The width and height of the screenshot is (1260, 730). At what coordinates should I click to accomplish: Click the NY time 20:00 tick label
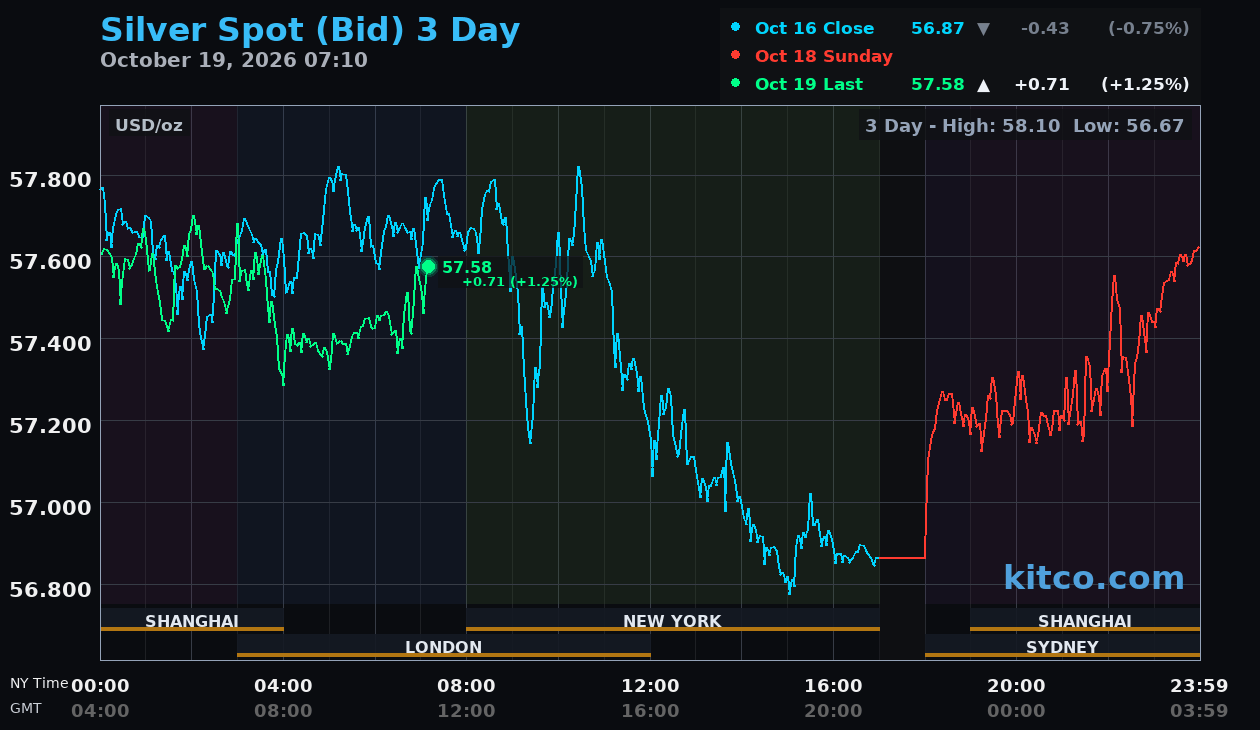pos(1016,686)
